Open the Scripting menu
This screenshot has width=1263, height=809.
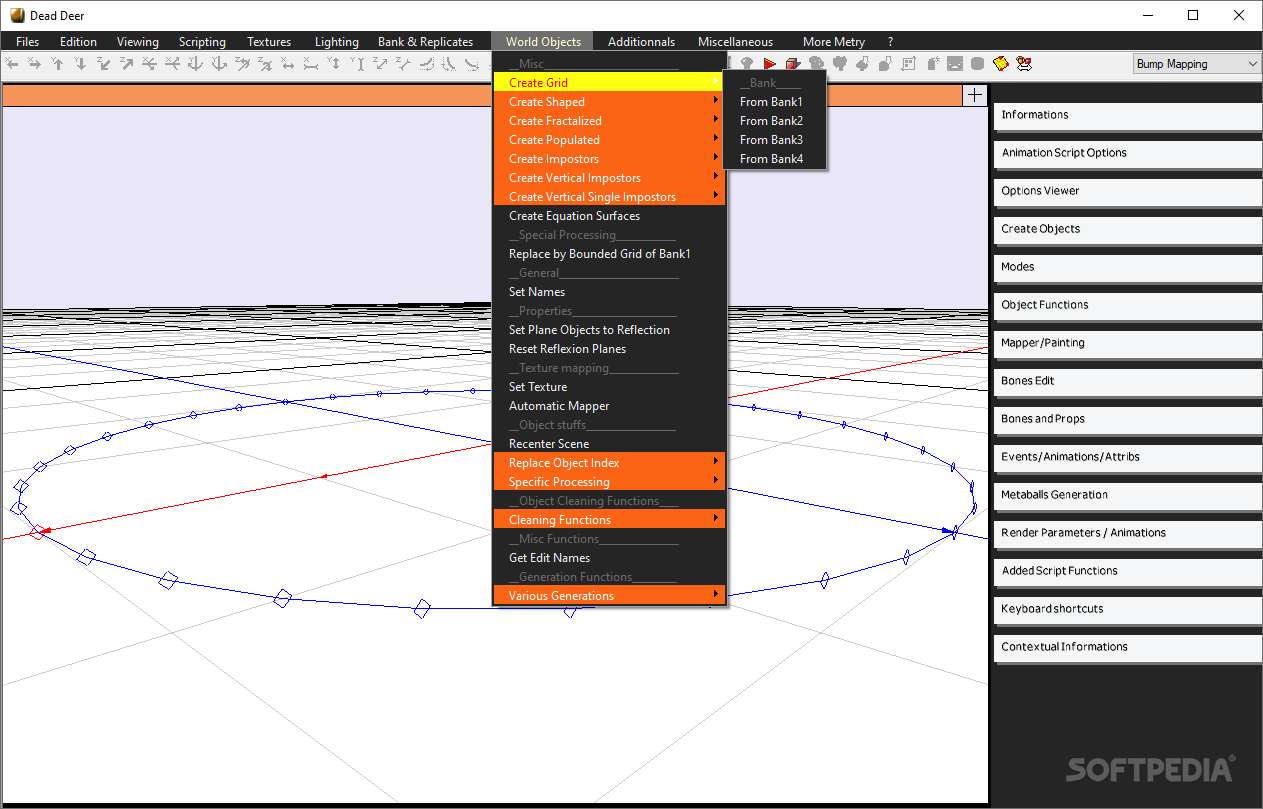pyautogui.click(x=202, y=42)
